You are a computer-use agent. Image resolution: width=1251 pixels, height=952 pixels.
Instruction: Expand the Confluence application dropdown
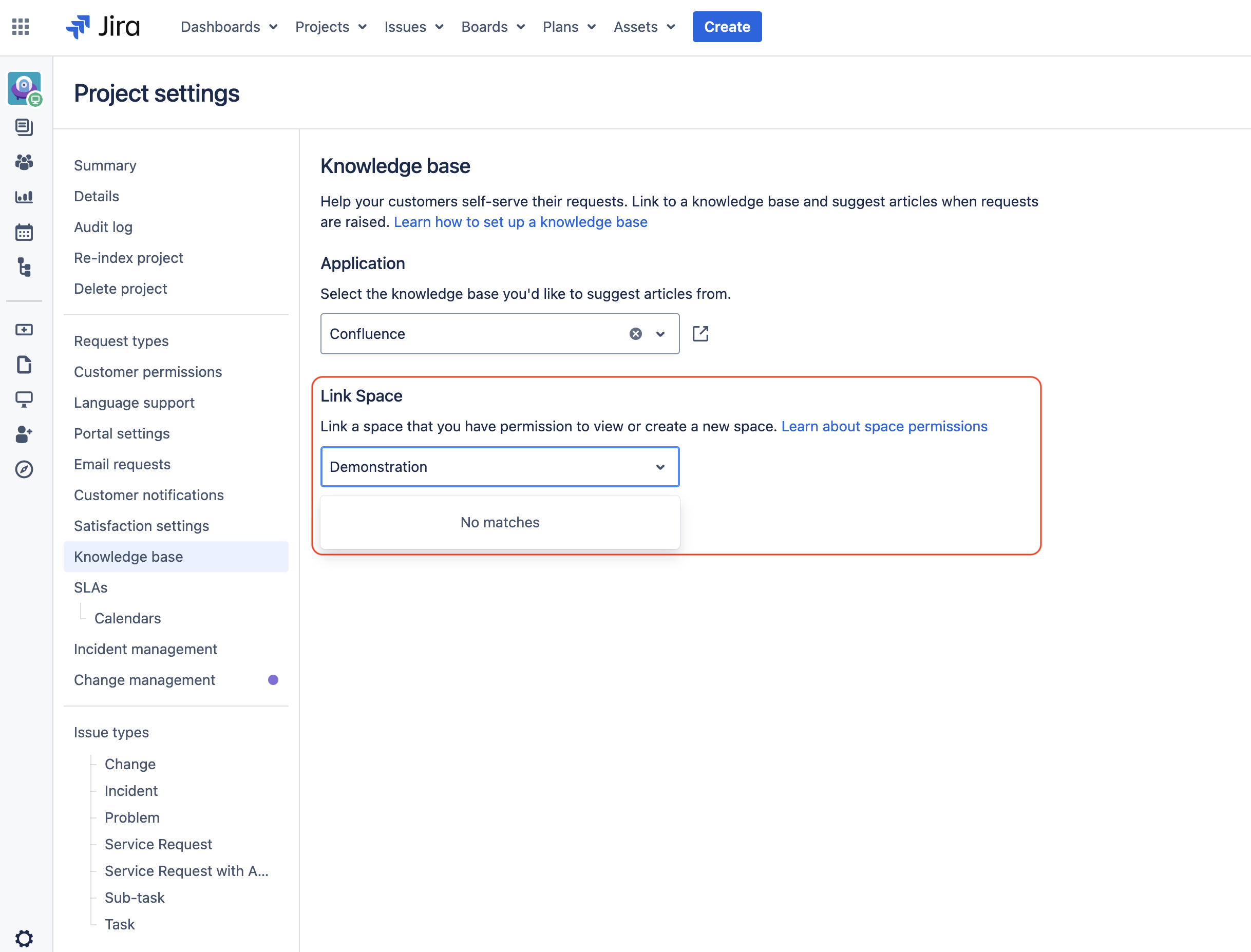point(660,334)
